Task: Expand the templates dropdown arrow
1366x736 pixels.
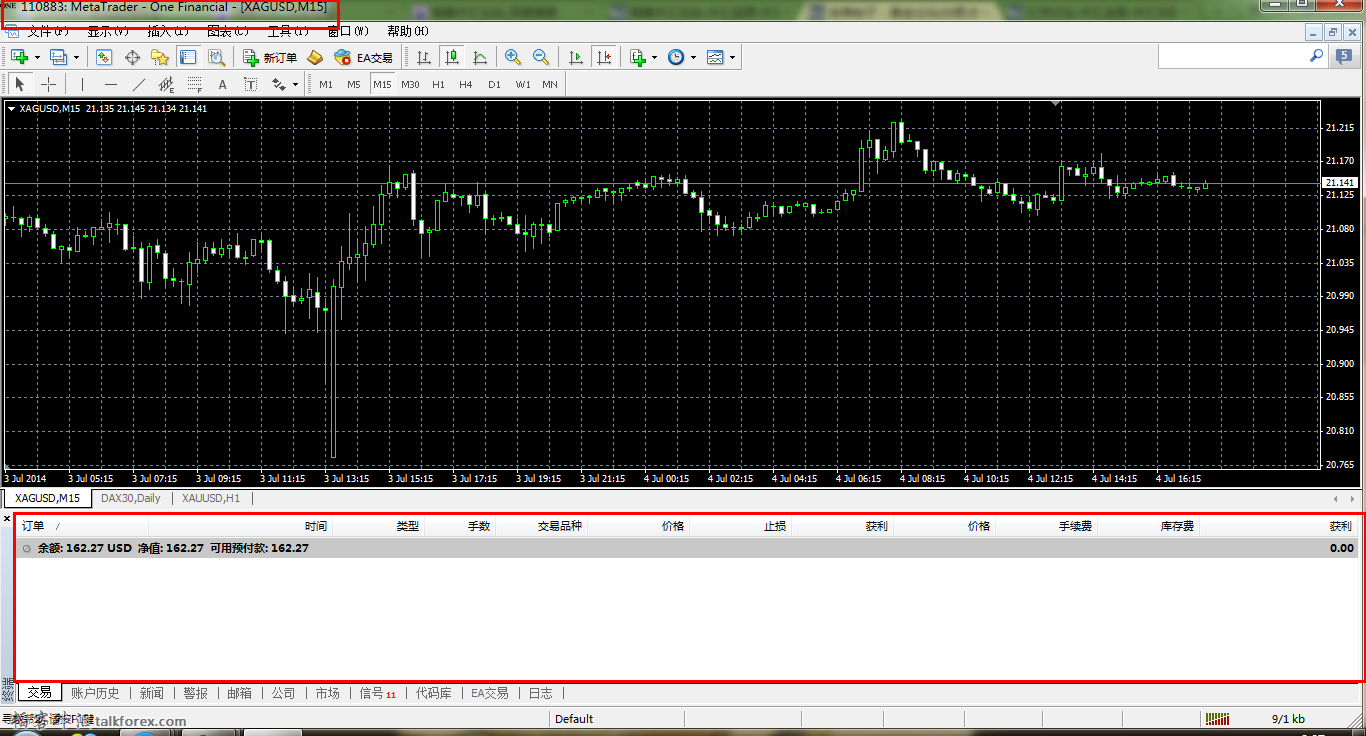Action: pos(733,57)
